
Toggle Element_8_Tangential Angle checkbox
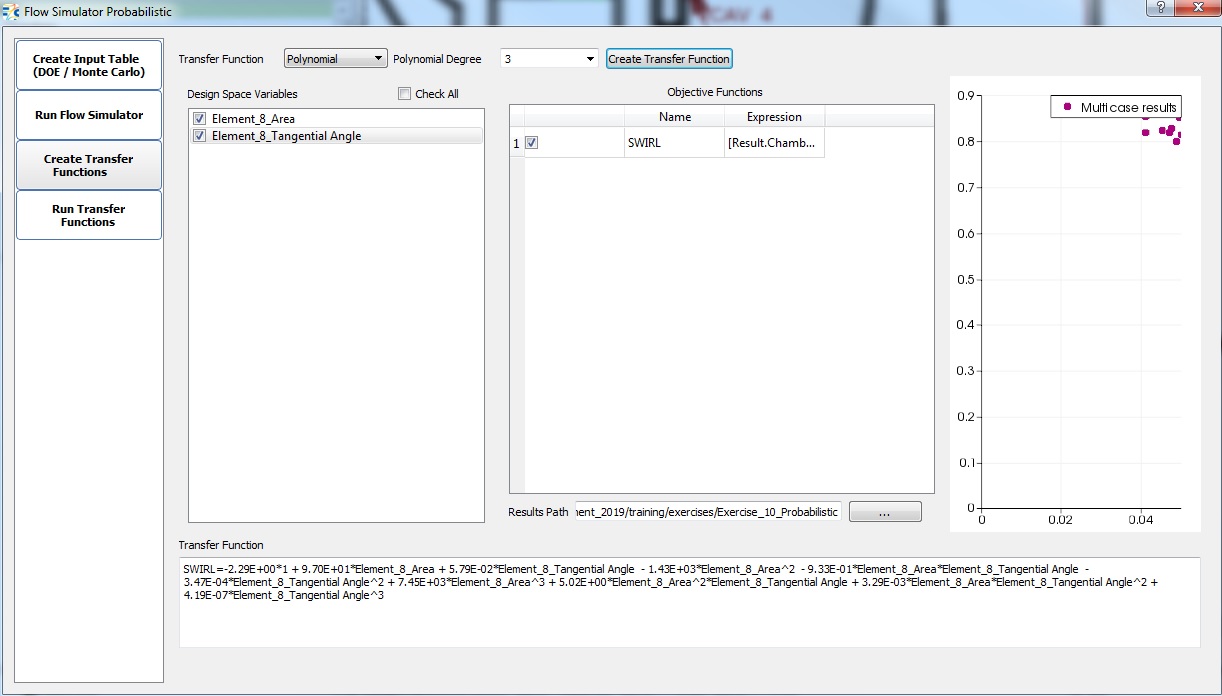point(200,136)
